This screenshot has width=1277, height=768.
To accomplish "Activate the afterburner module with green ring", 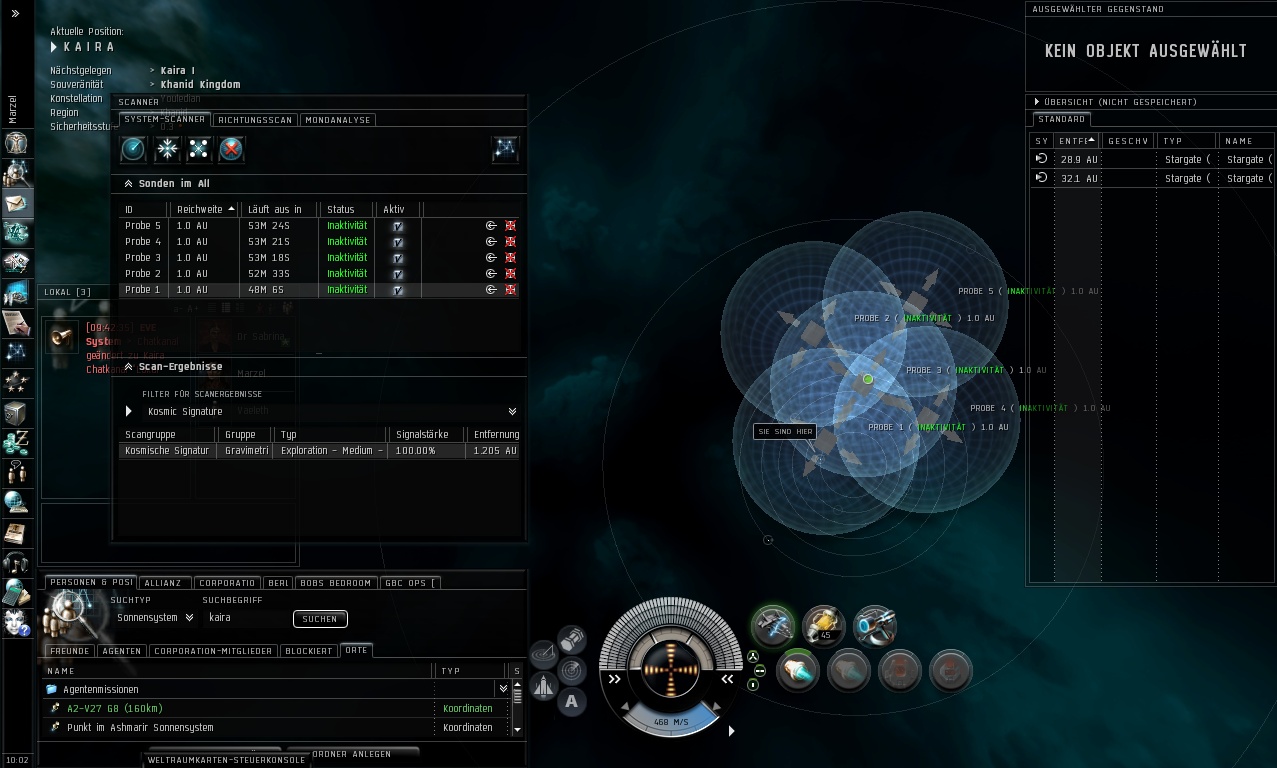I will point(798,671).
